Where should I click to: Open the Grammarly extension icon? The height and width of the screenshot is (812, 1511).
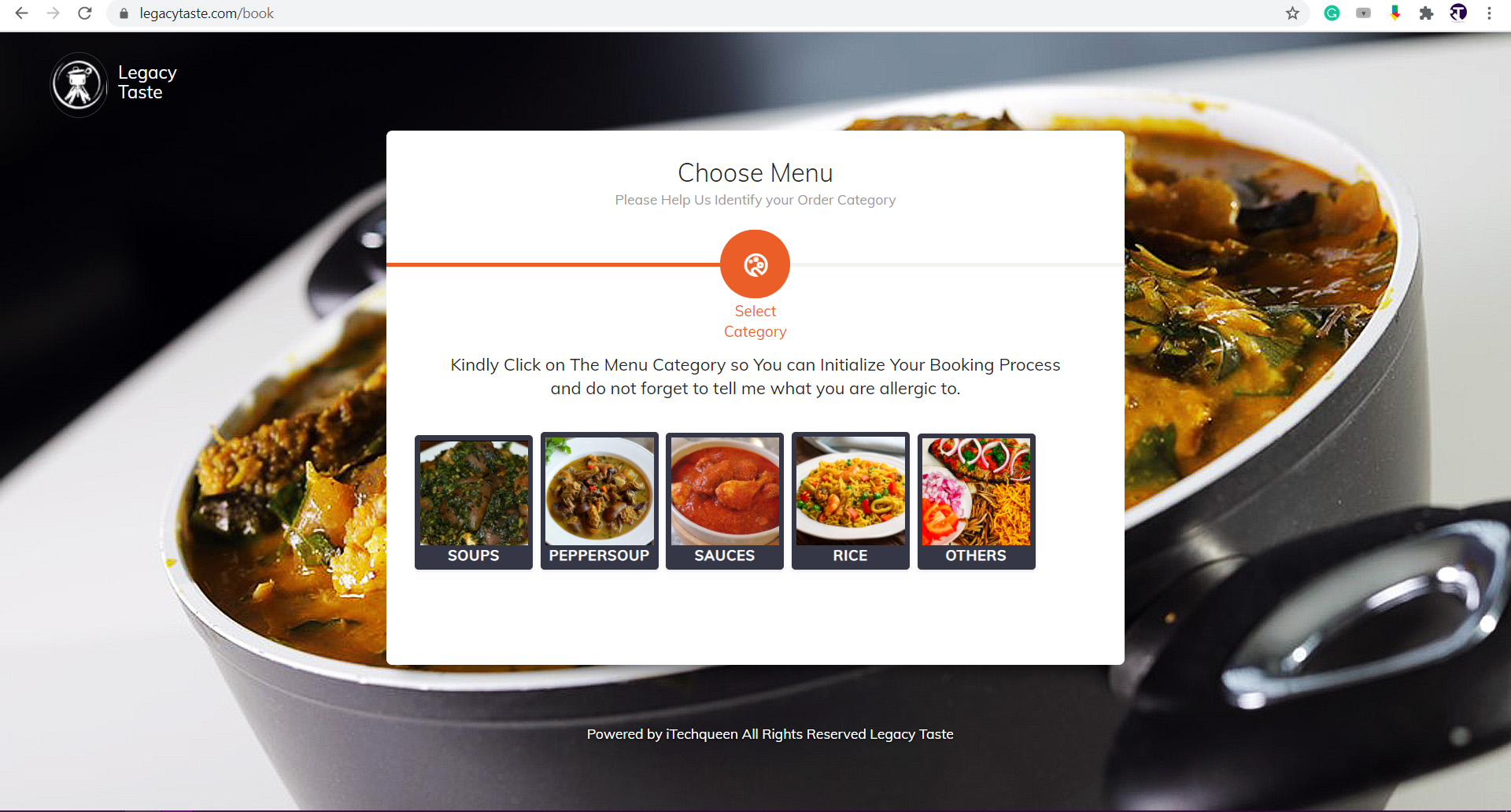[x=1332, y=13]
